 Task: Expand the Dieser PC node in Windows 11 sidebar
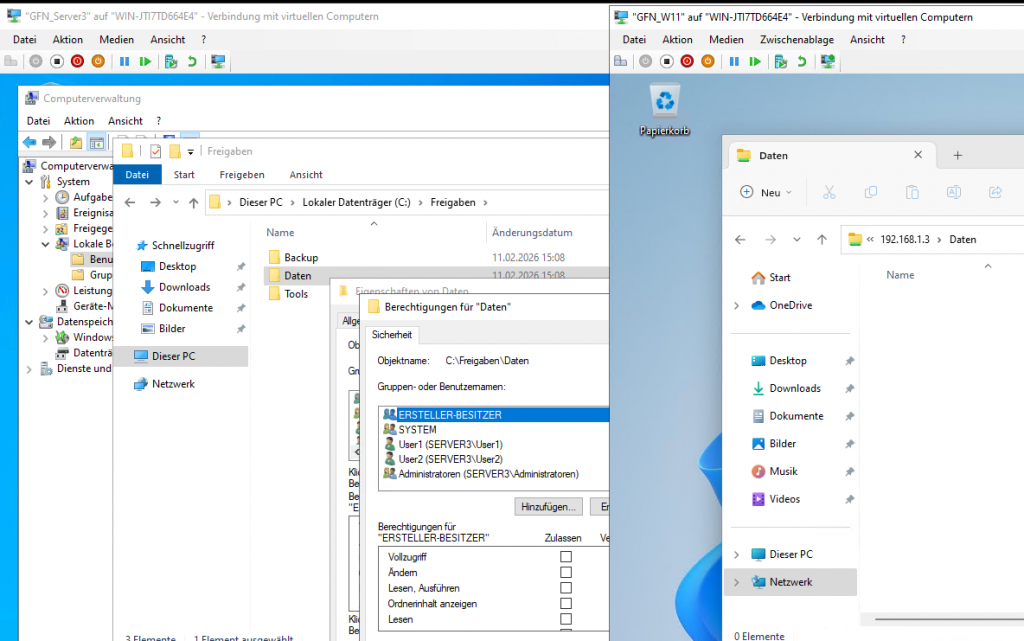(737, 554)
